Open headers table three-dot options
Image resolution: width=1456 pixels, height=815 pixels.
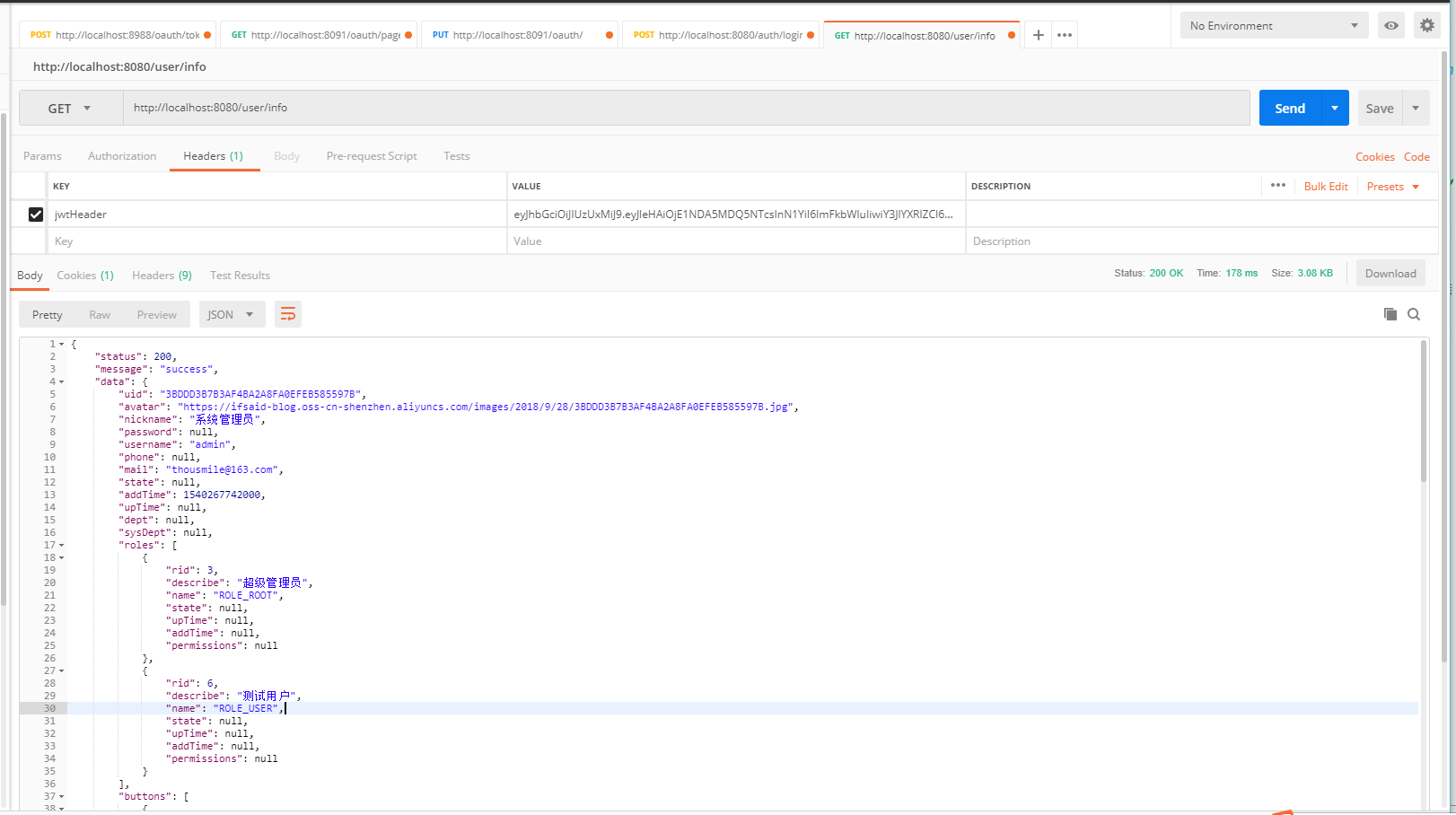point(1278,185)
